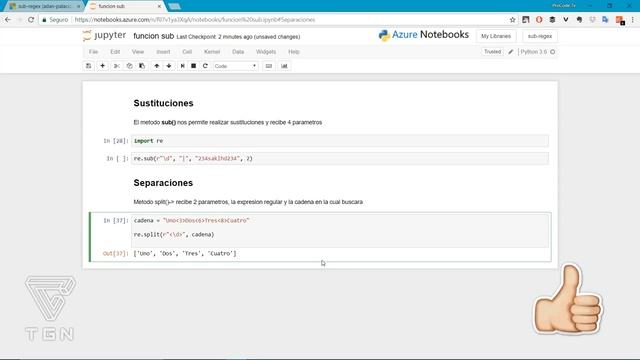Click the My Libraries button
The height and width of the screenshot is (360, 640).
[496, 36]
